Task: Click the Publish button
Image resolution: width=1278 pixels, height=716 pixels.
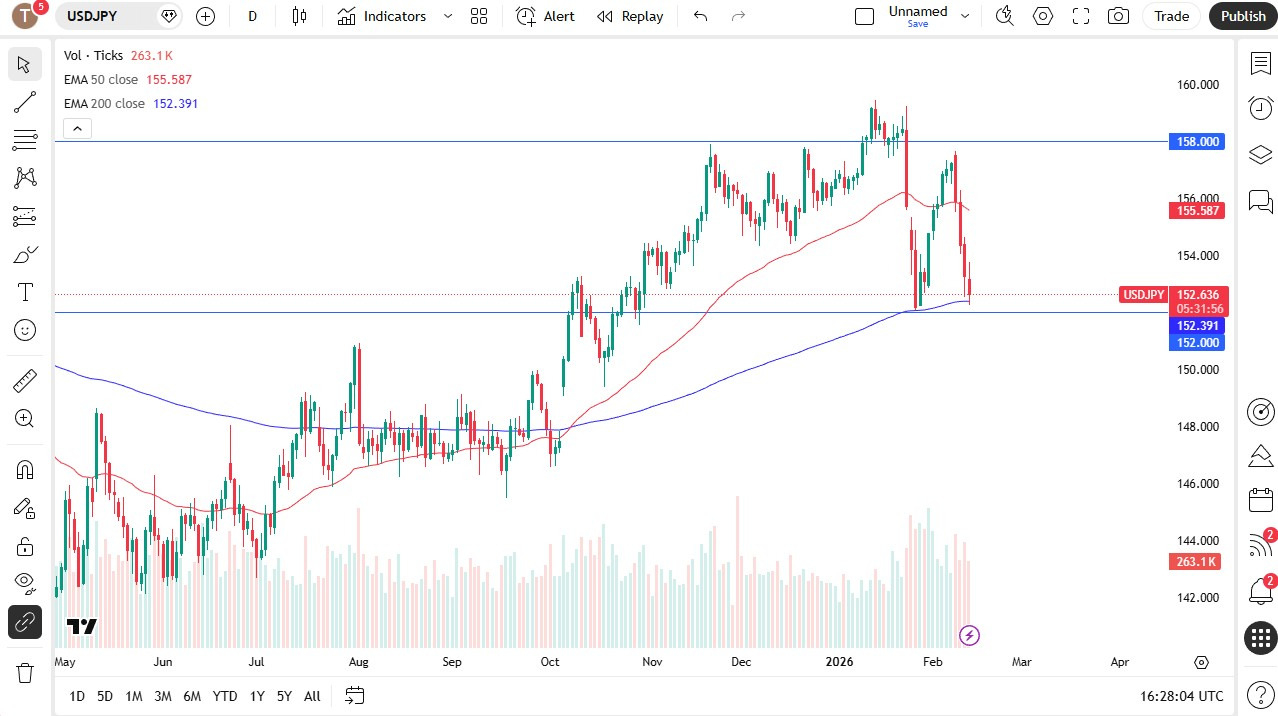Action: [x=1242, y=16]
